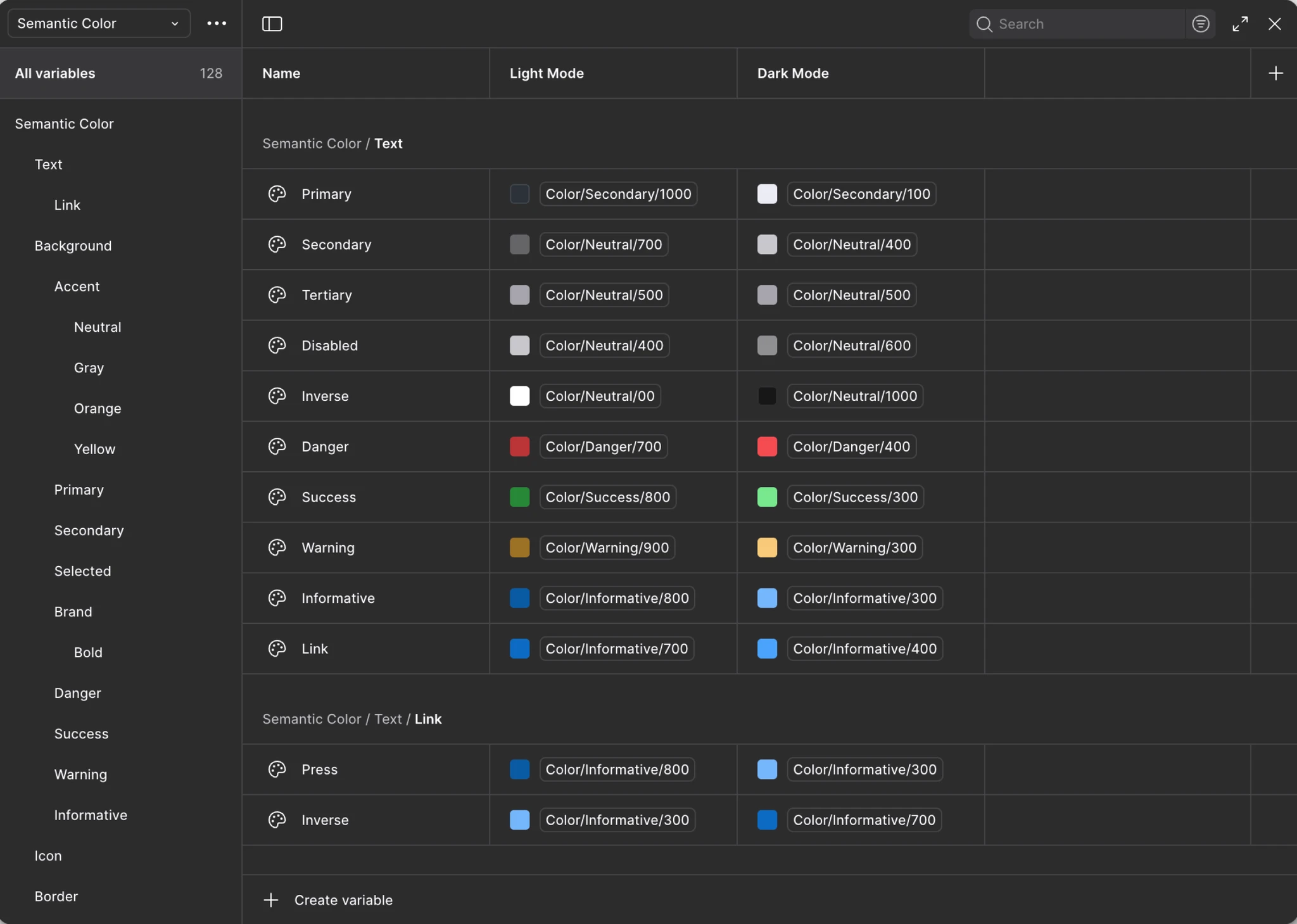This screenshot has height=924, width=1297.
Task: Click the Color/Secondary/100 alias chip
Action: click(861, 194)
